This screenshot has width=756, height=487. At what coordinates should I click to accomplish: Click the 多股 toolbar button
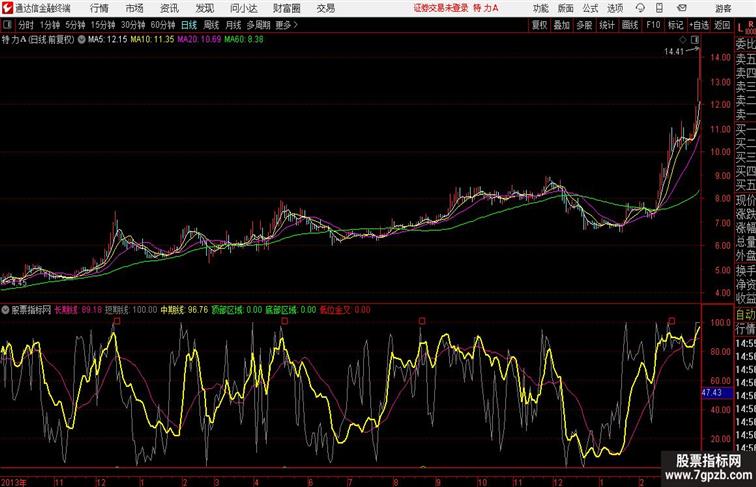pyautogui.click(x=584, y=25)
